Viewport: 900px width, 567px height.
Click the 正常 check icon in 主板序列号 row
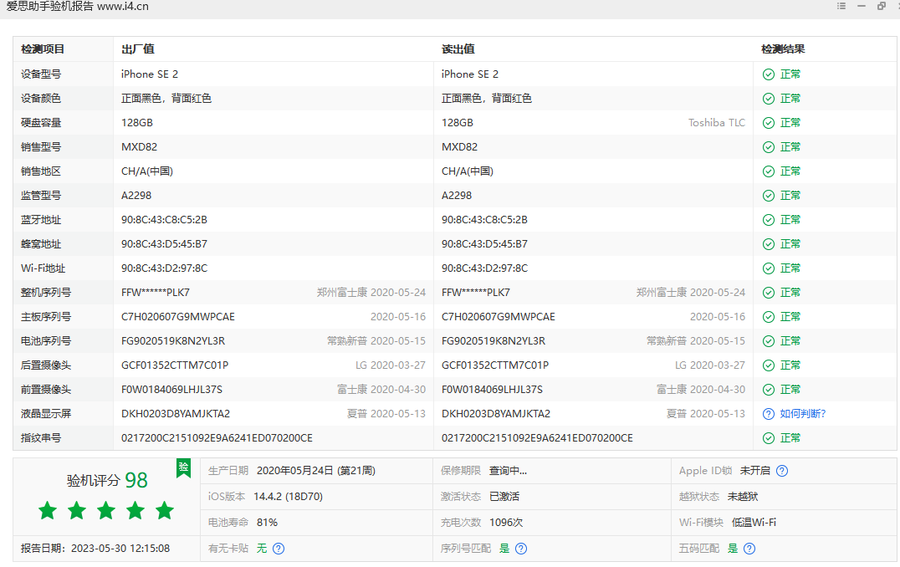point(769,317)
